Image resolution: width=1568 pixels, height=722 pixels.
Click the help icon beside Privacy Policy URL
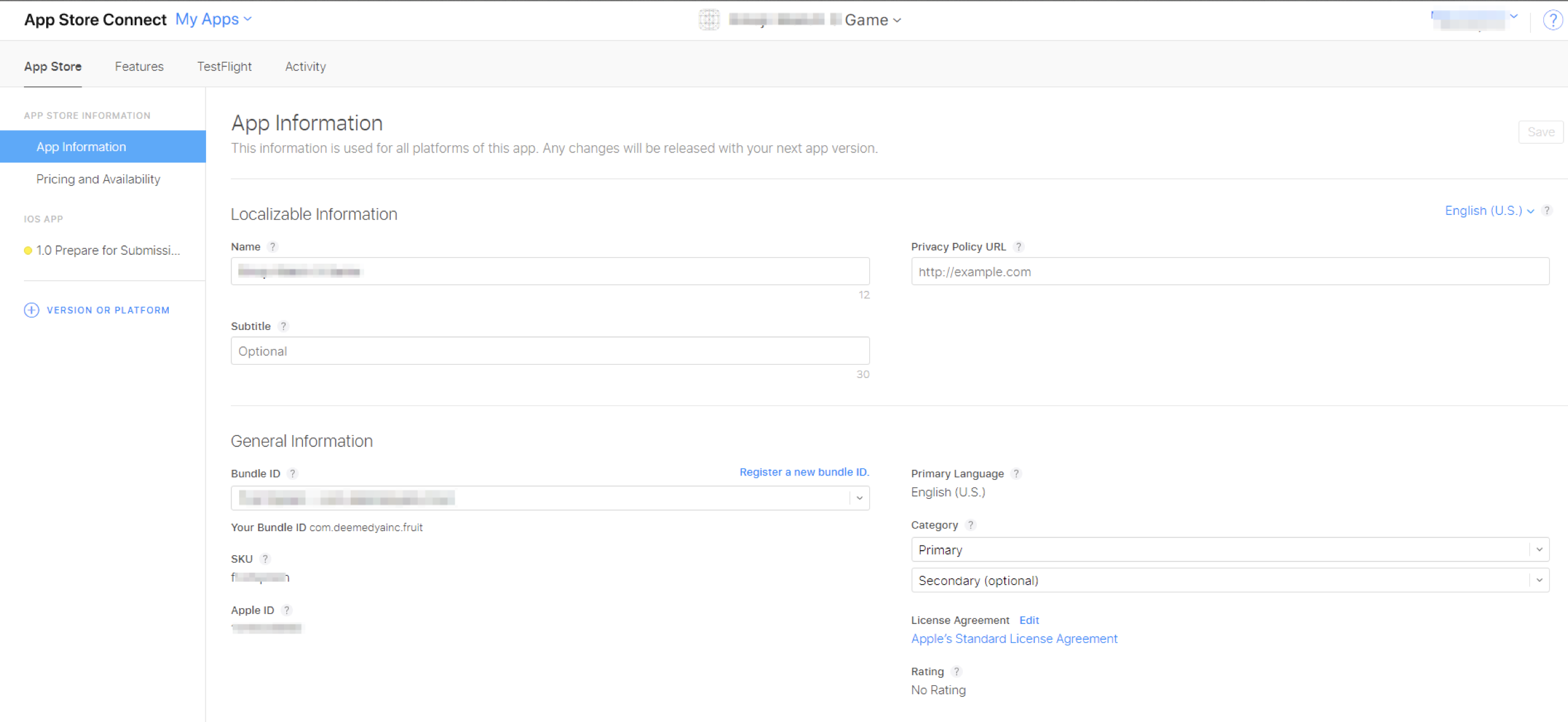[1019, 247]
